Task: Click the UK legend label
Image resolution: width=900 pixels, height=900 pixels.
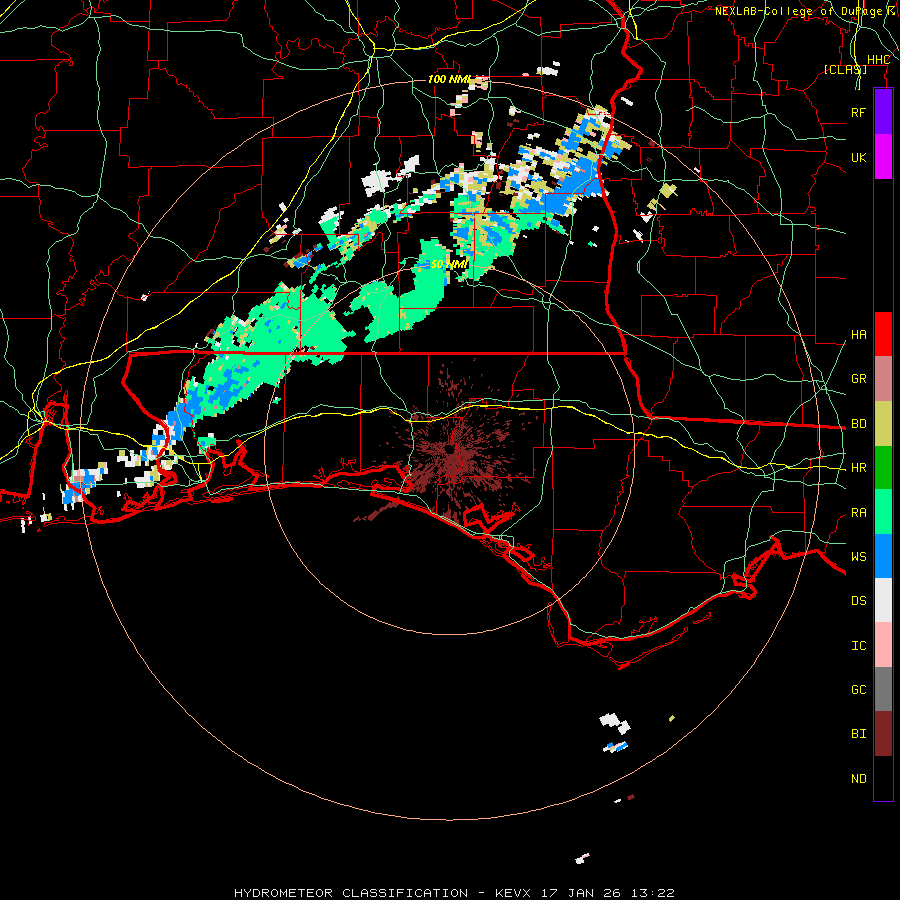Action: coord(858,157)
